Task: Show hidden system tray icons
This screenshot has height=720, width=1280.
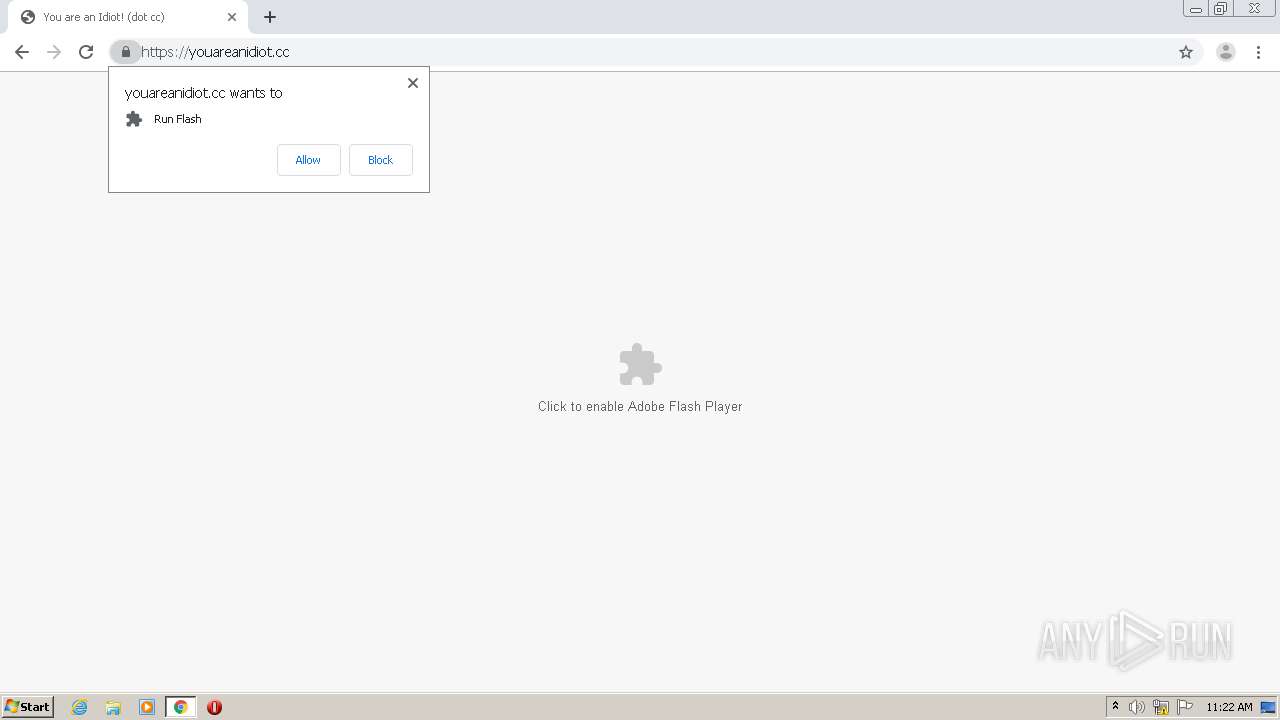Action: (1116, 707)
